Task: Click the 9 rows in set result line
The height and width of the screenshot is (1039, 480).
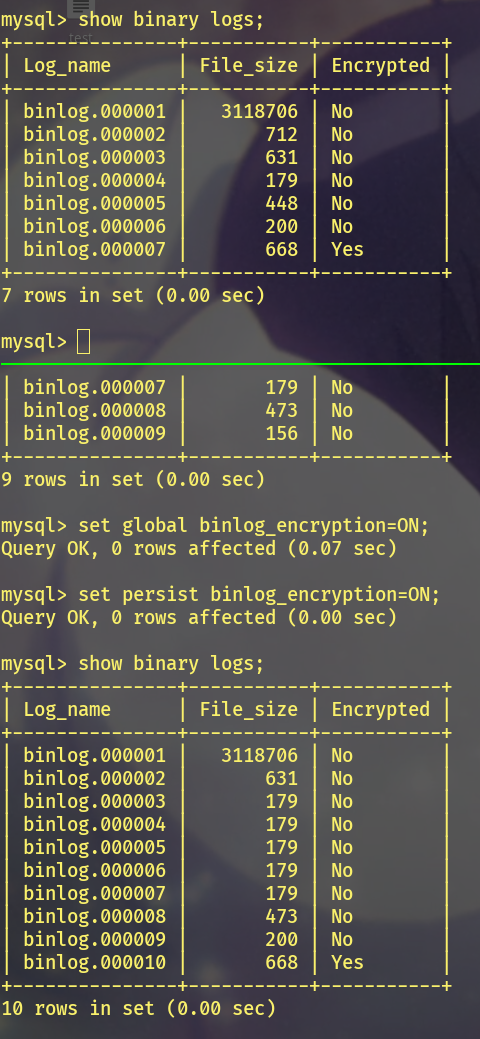Action: (133, 479)
